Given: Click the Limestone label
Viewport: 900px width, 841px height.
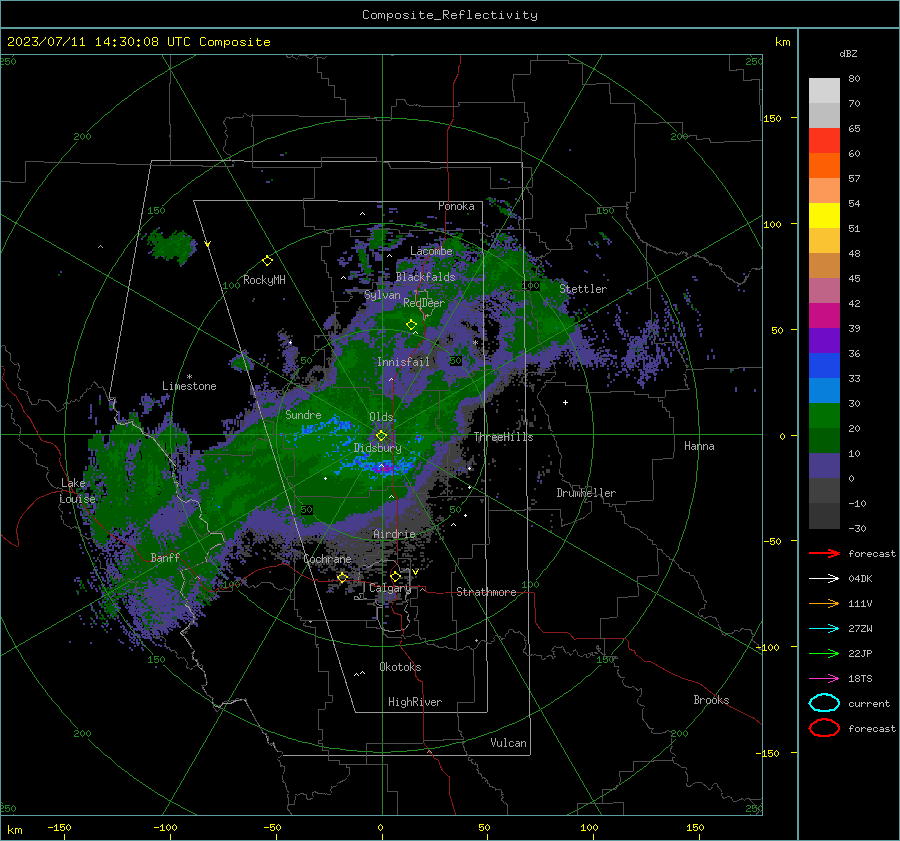Looking at the screenshot, I should coord(189,386).
